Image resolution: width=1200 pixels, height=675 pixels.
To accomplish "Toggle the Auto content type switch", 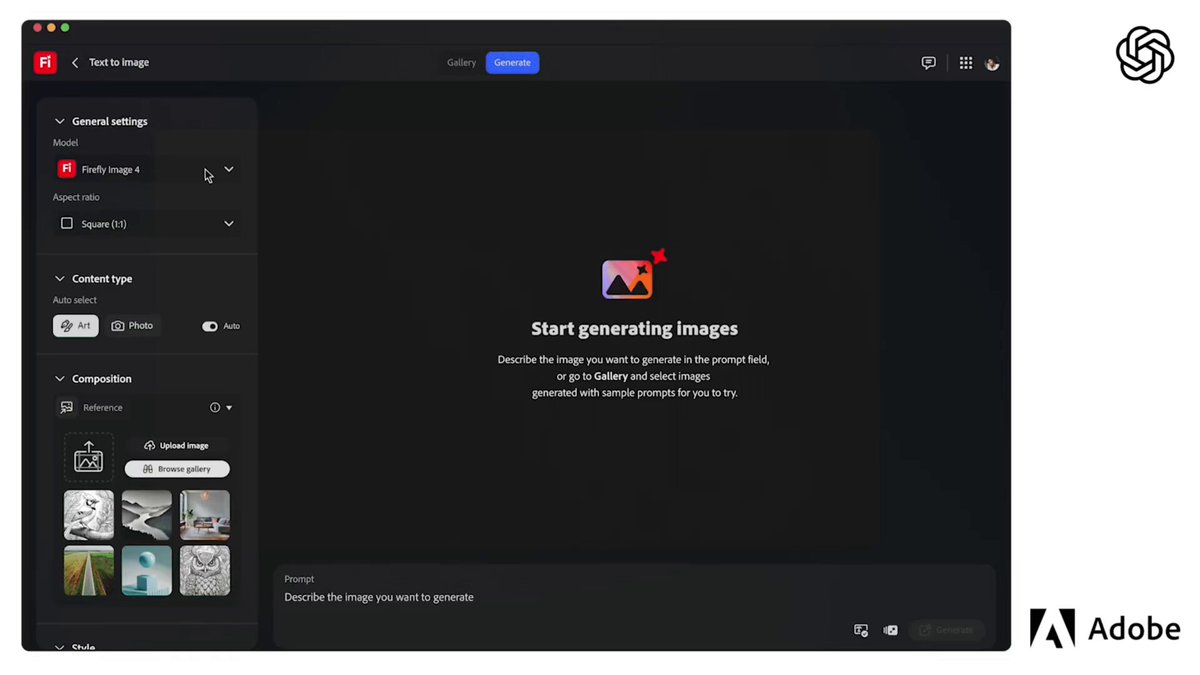I will pyautogui.click(x=210, y=326).
